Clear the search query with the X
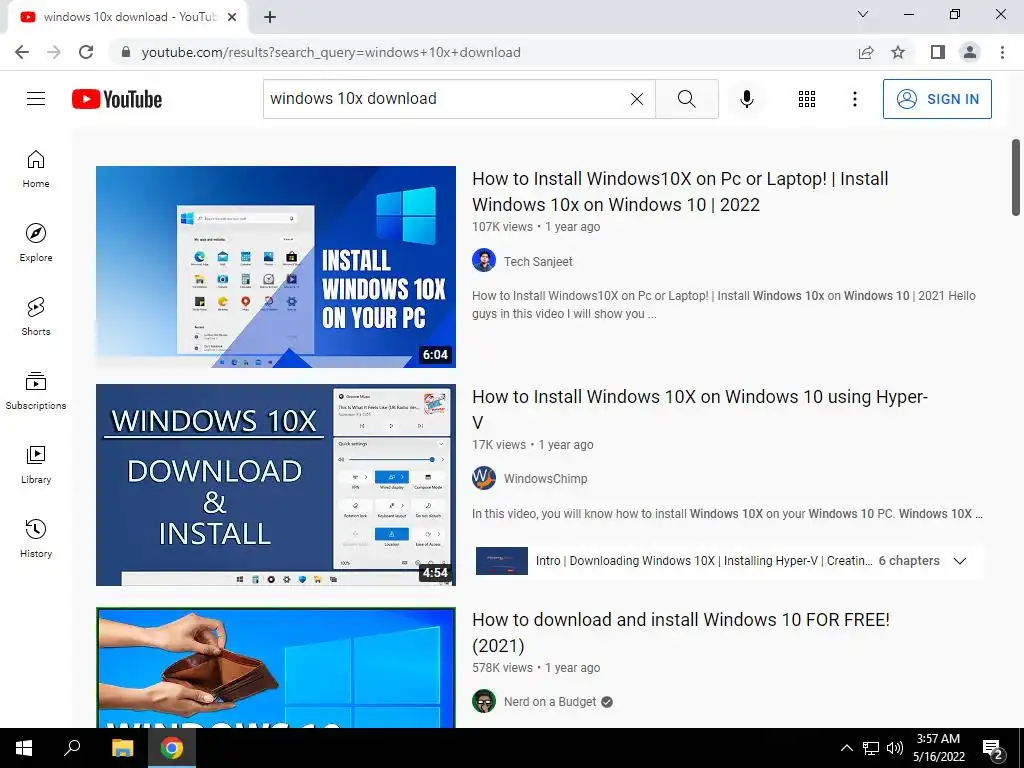The width and height of the screenshot is (1024, 768). 637,99
